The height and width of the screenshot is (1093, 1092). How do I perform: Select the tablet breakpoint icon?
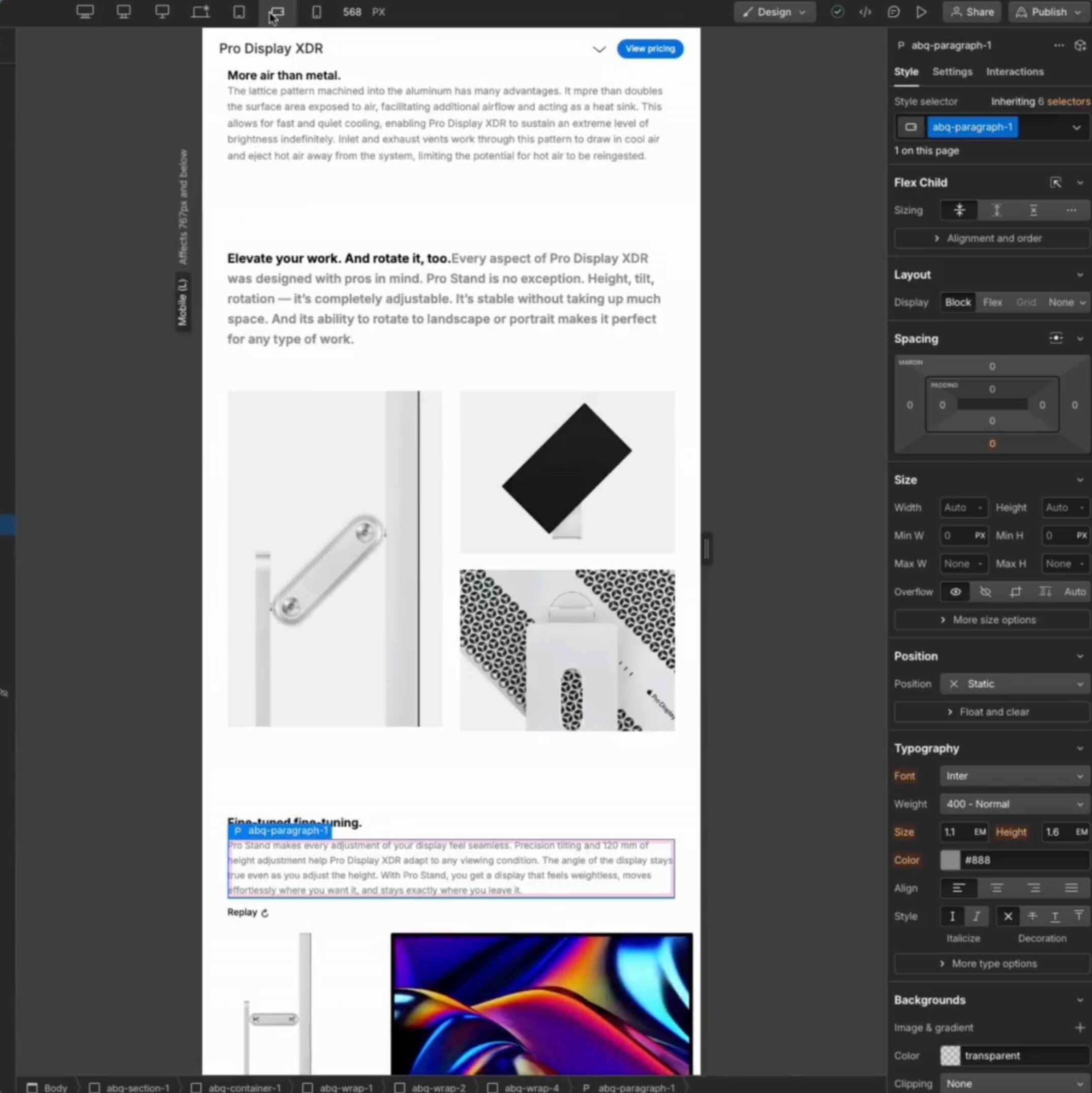tap(239, 12)
